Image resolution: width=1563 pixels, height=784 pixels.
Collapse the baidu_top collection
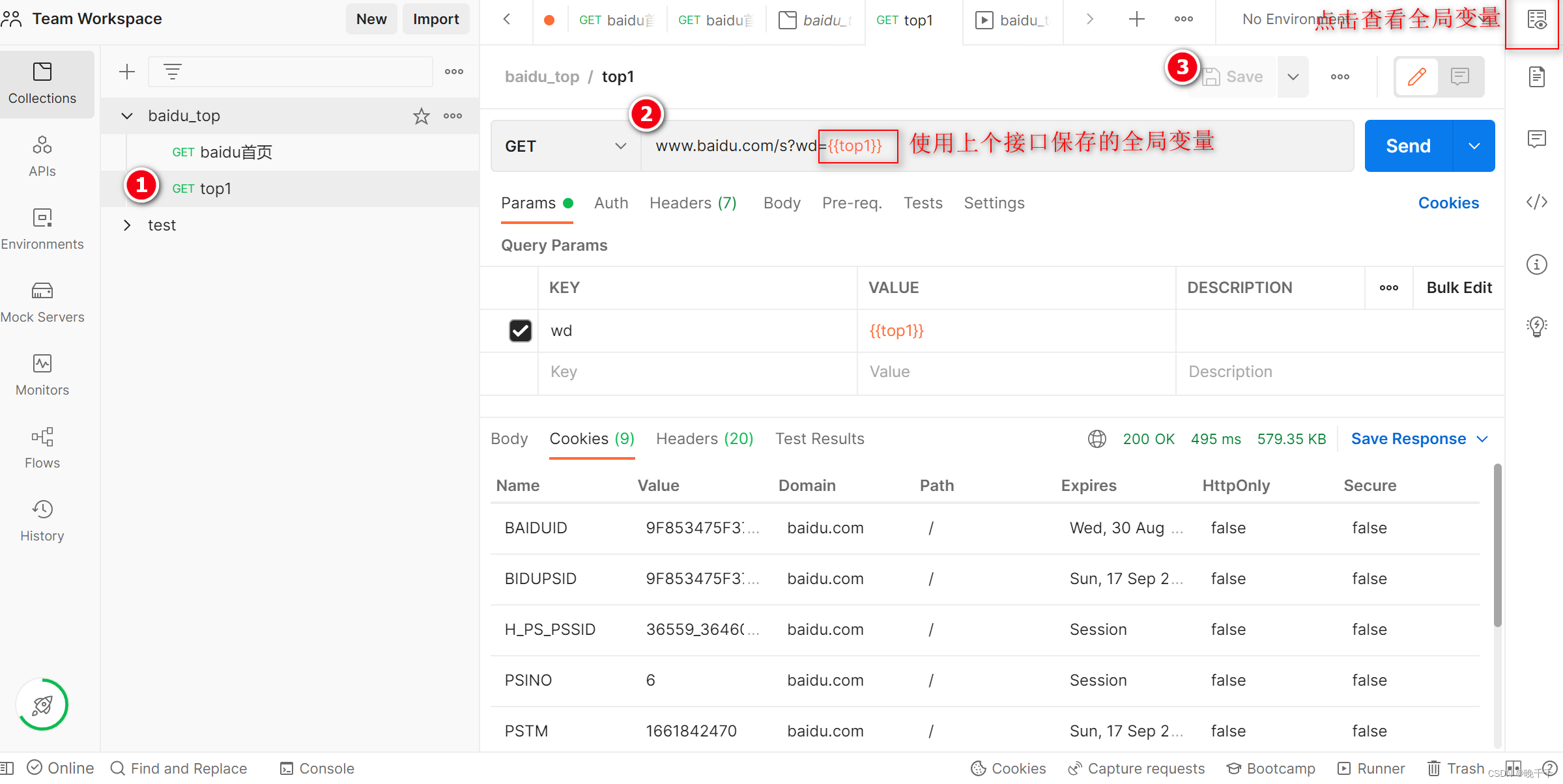point(127,116)
